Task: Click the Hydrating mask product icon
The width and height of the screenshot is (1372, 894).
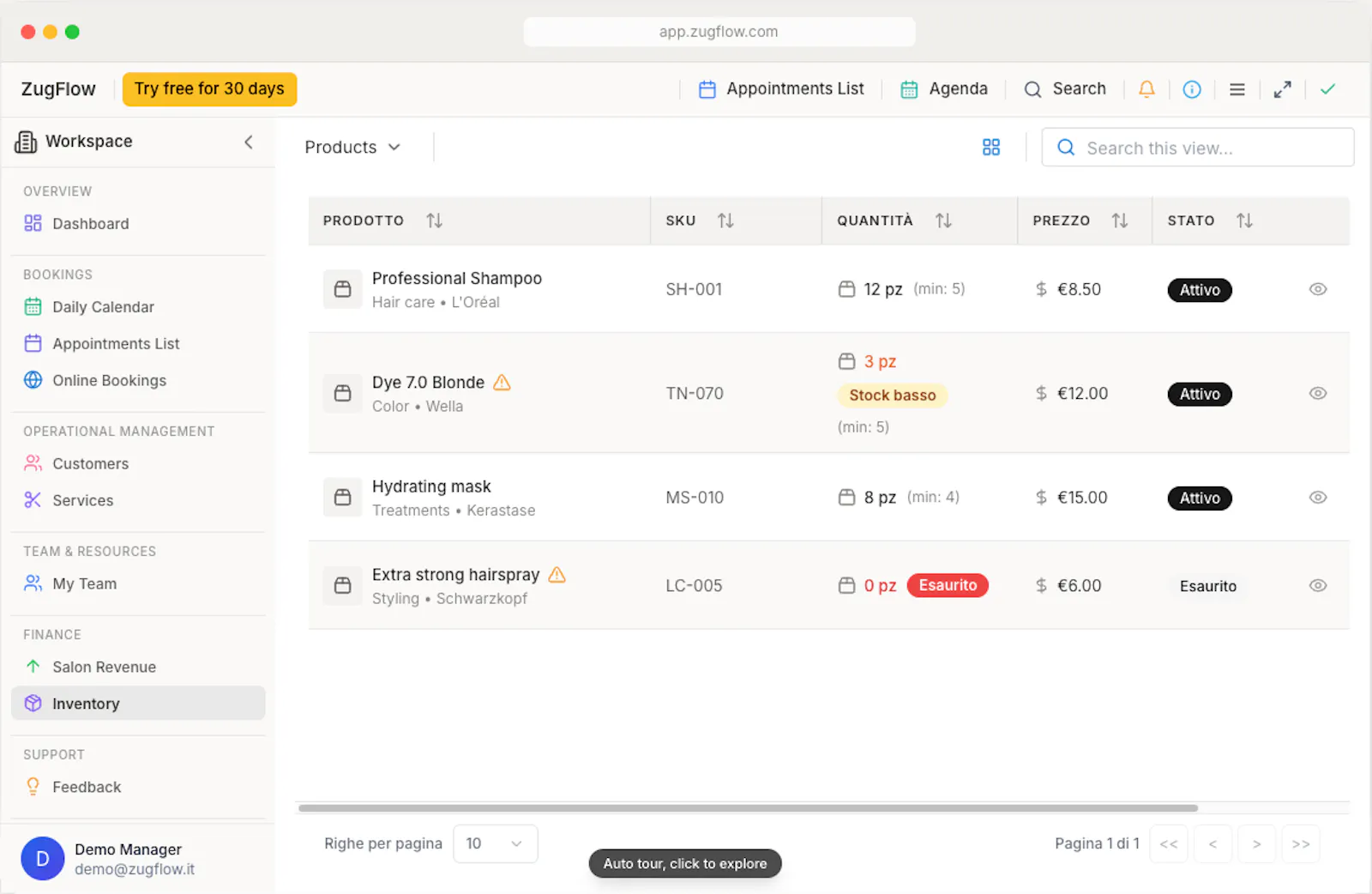Action: [x=342, y=498]
